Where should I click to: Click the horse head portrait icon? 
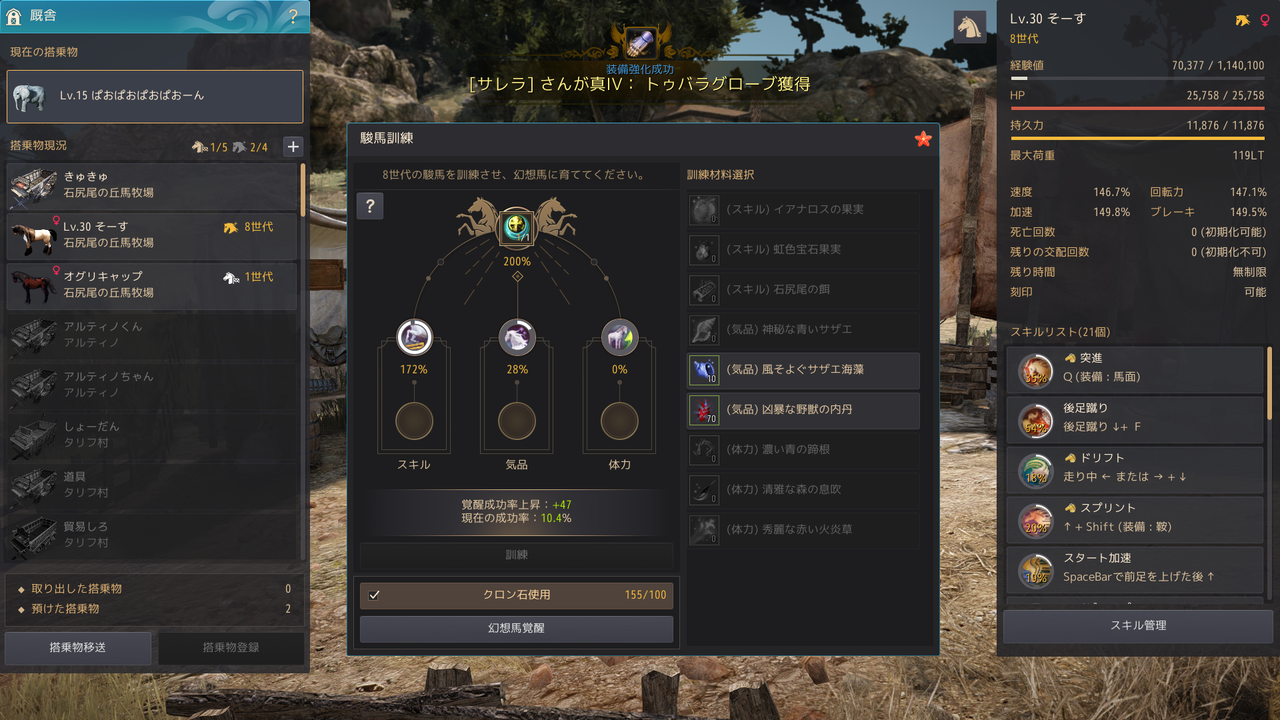click(969, 27)
